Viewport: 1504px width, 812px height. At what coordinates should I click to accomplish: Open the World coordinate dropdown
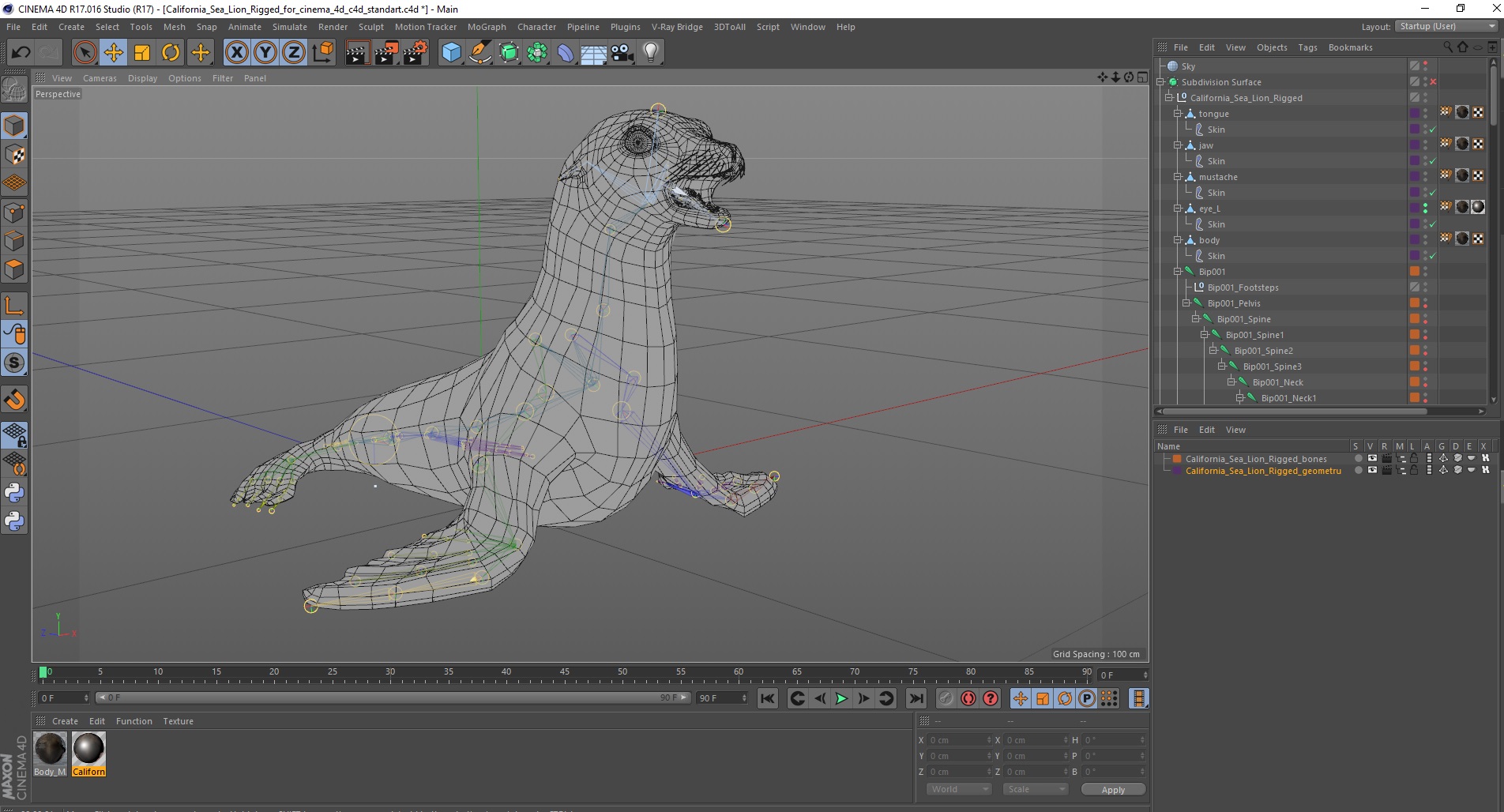point(958,789)
